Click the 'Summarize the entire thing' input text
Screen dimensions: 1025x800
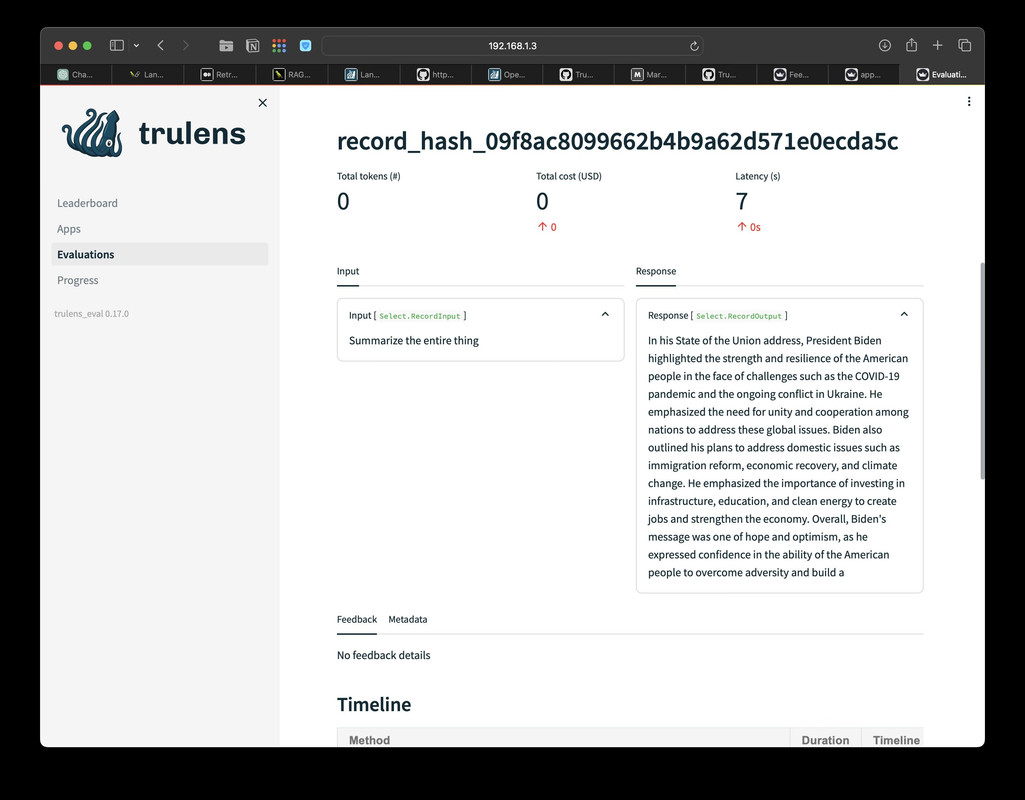pos(414,341)
